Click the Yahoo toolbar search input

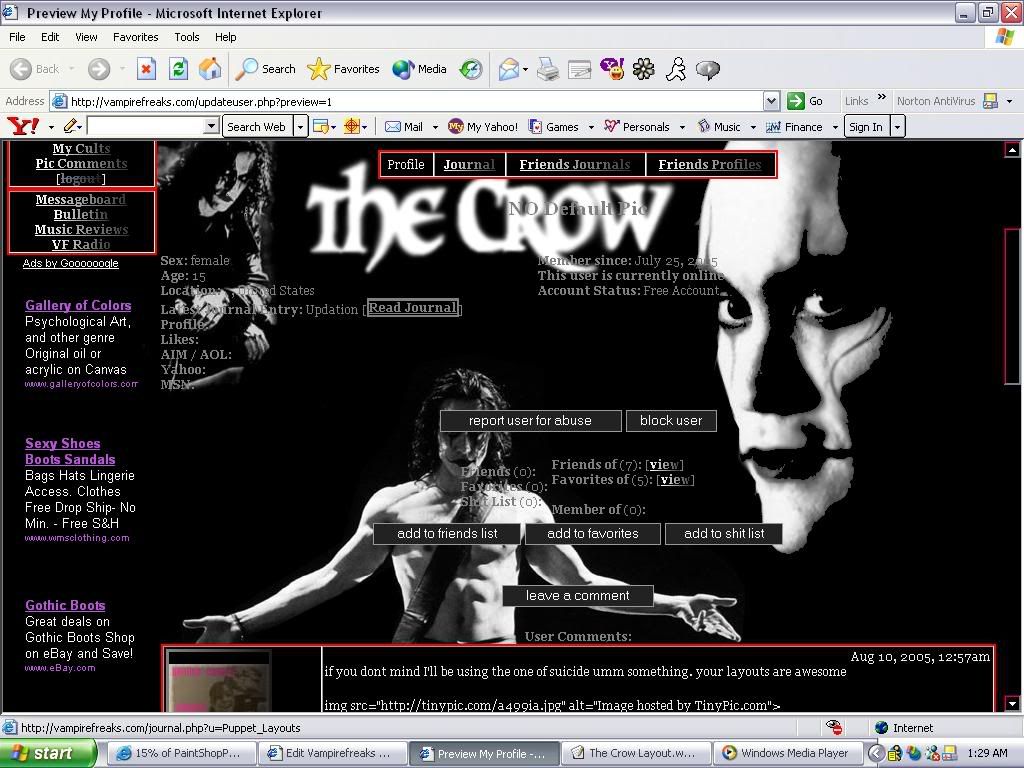[x=146, y=126]
